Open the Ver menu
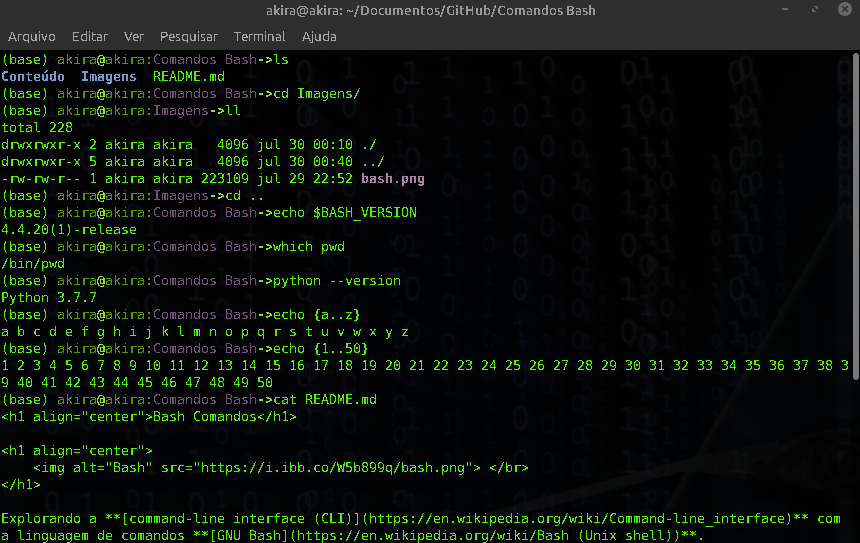The width and height of the screenshot is (860, 543). [134, 37]
